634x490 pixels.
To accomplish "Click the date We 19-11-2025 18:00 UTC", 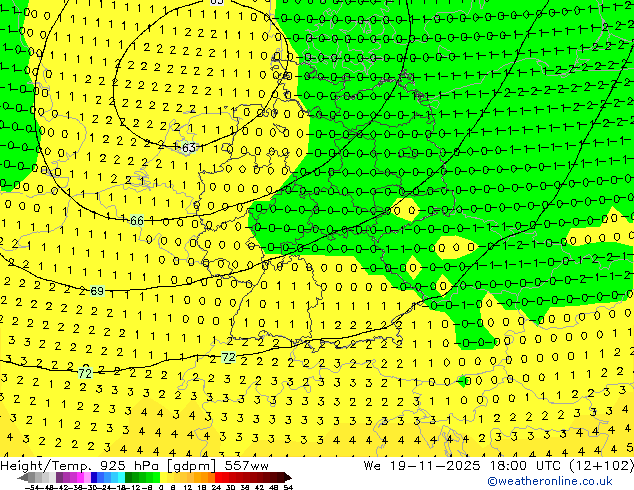I will [463, 466].
